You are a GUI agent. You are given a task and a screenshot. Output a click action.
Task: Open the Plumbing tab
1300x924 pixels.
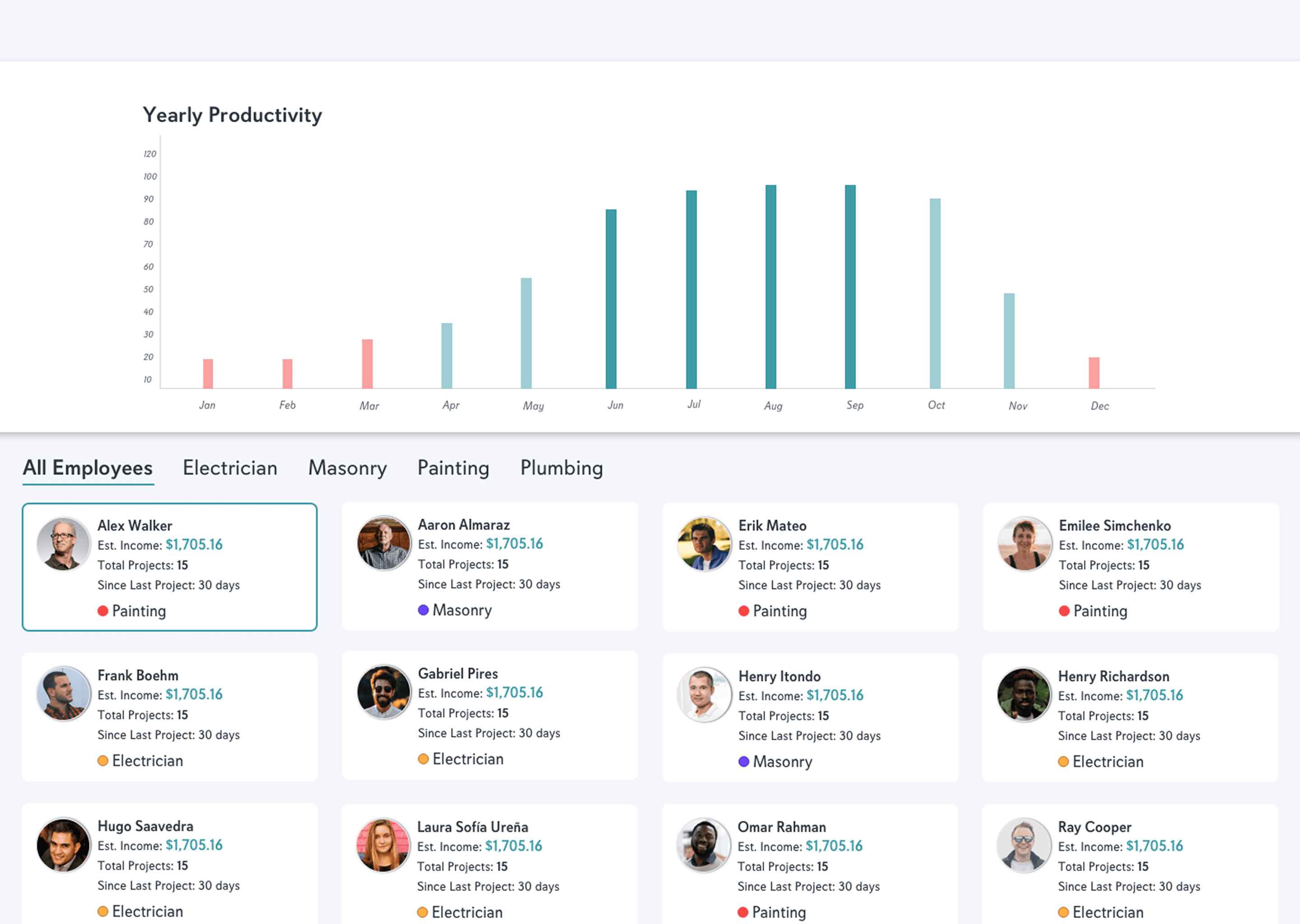561,468
